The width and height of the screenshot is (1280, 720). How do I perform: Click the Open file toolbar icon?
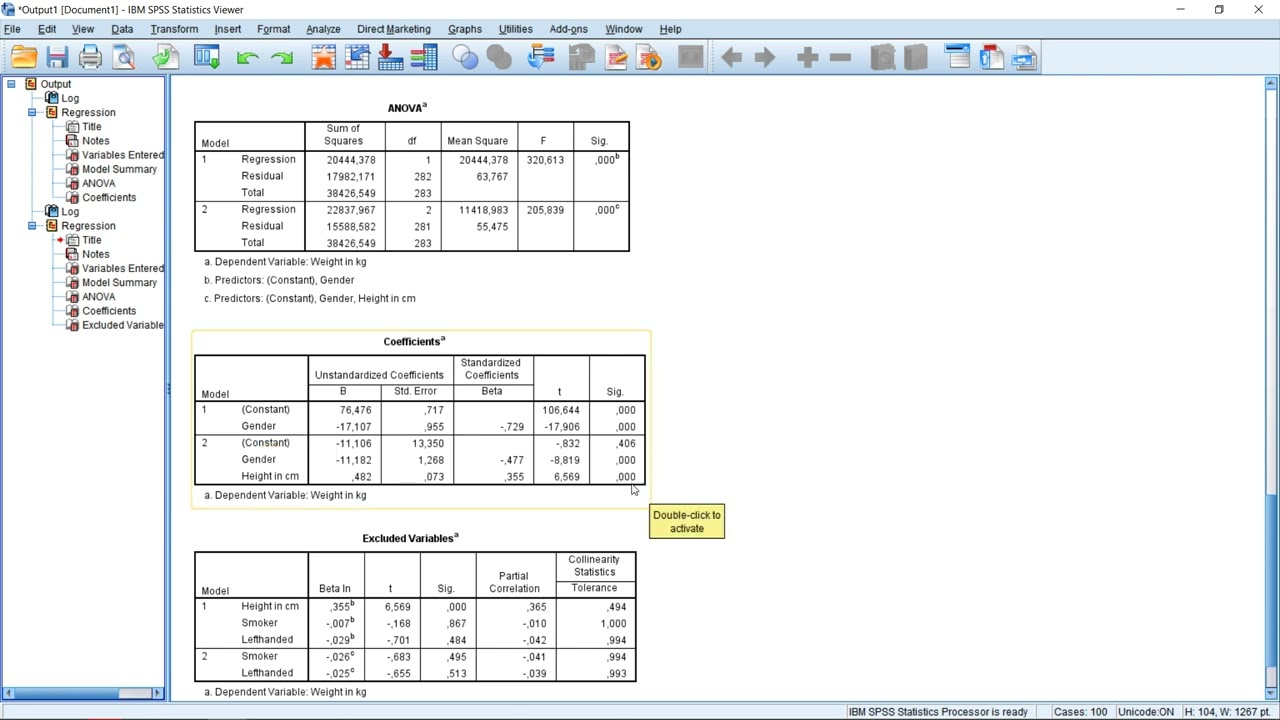(x=24, y=58)
